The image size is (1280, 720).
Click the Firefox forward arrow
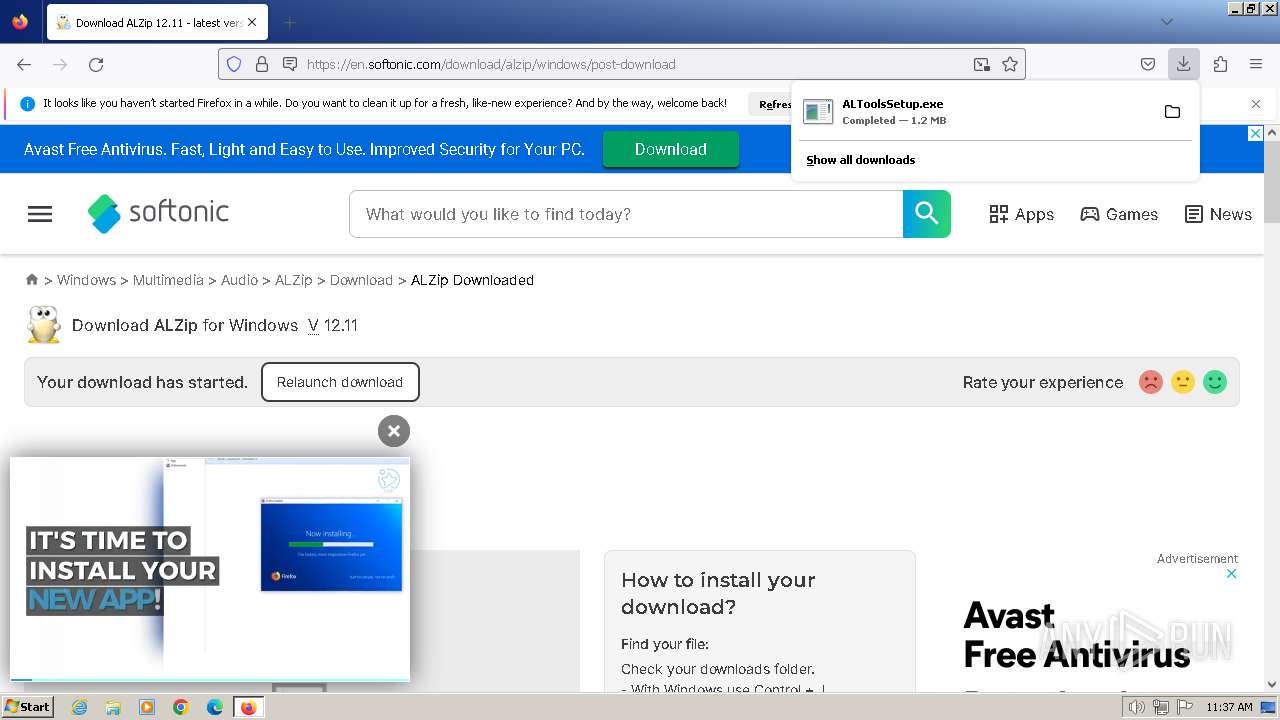(x=60, y=64)
